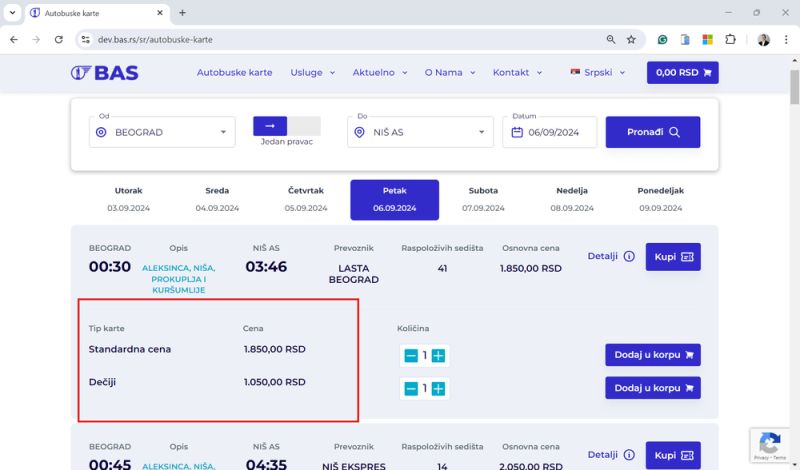
Task: Select Sreda 04.09.2024 tab
Action: pyautogui.click(x=217, y=200)
